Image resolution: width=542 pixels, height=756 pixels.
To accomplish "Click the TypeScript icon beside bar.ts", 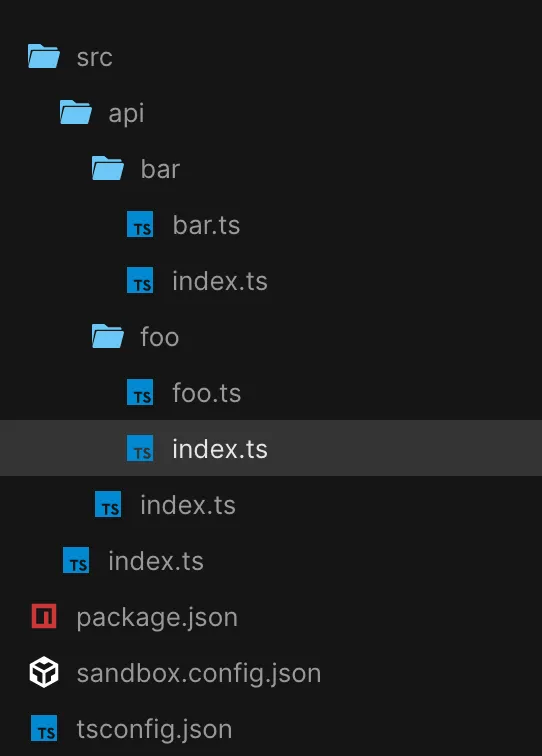I will click(140, 224).
